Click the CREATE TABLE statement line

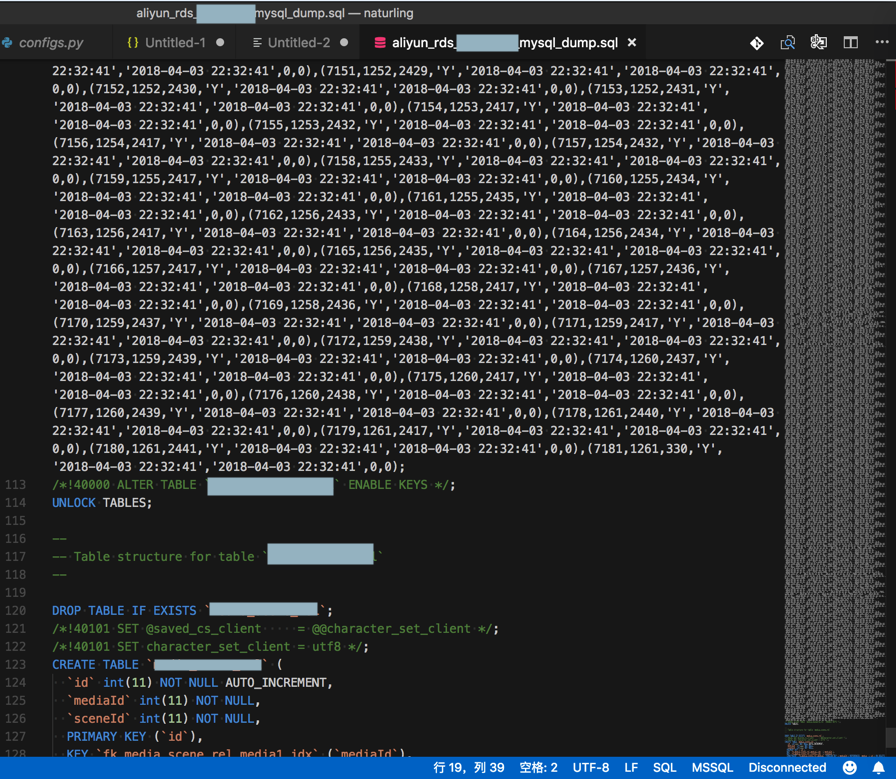[x=167, y=664]
